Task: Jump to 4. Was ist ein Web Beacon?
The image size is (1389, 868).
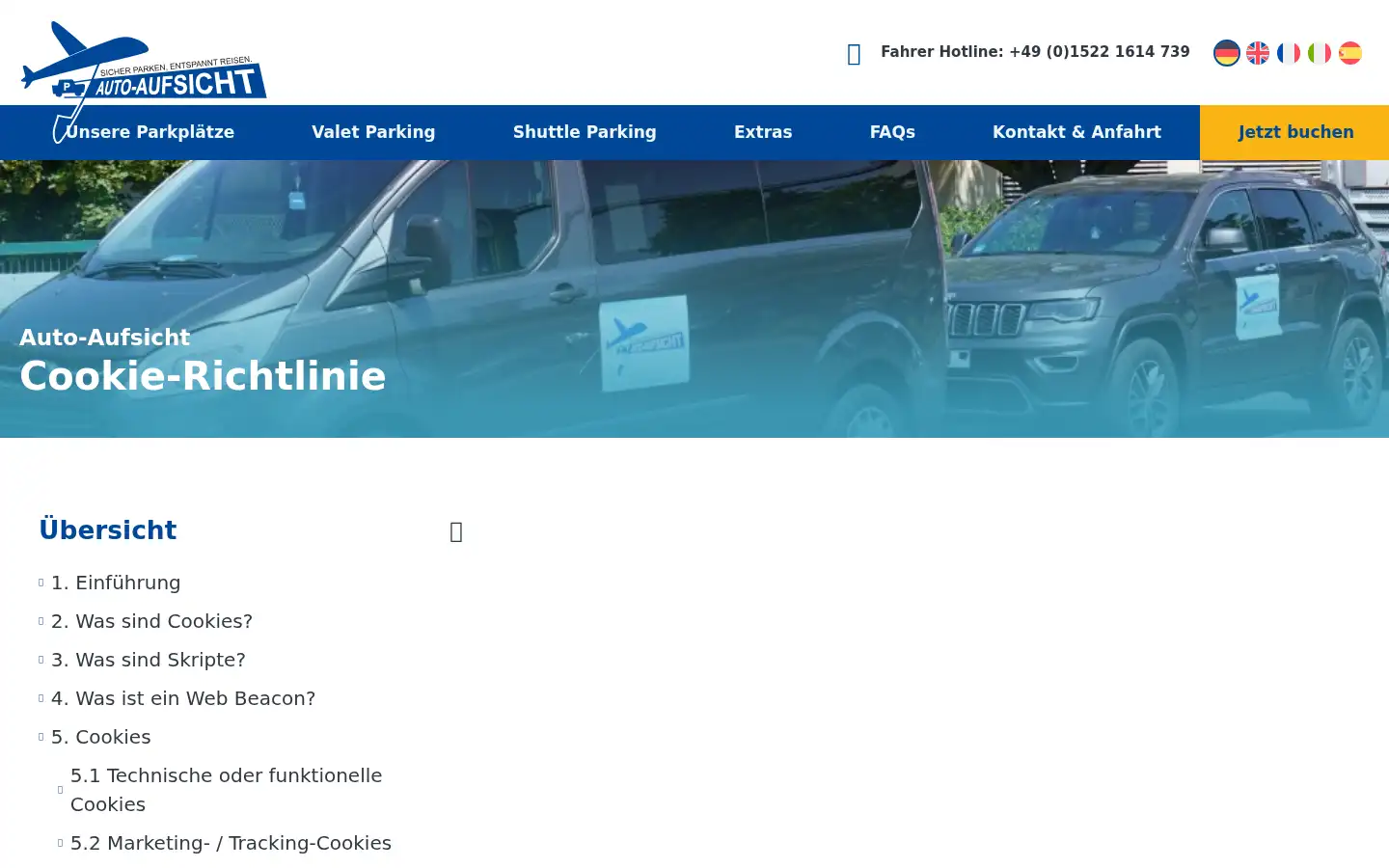Action: point(183,698)
